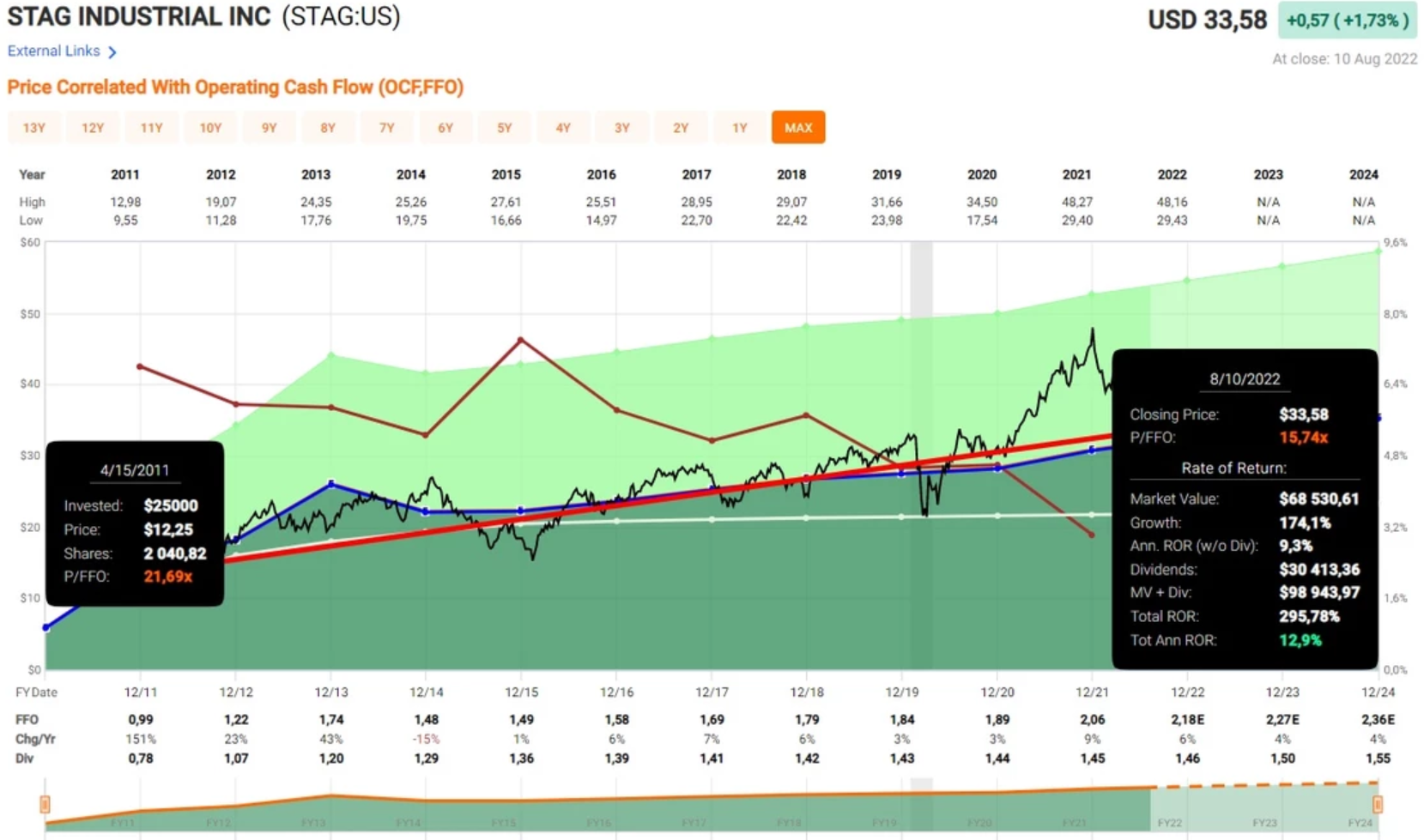
Task: Select the 13Y time range button
Action: tap(34, 127)
